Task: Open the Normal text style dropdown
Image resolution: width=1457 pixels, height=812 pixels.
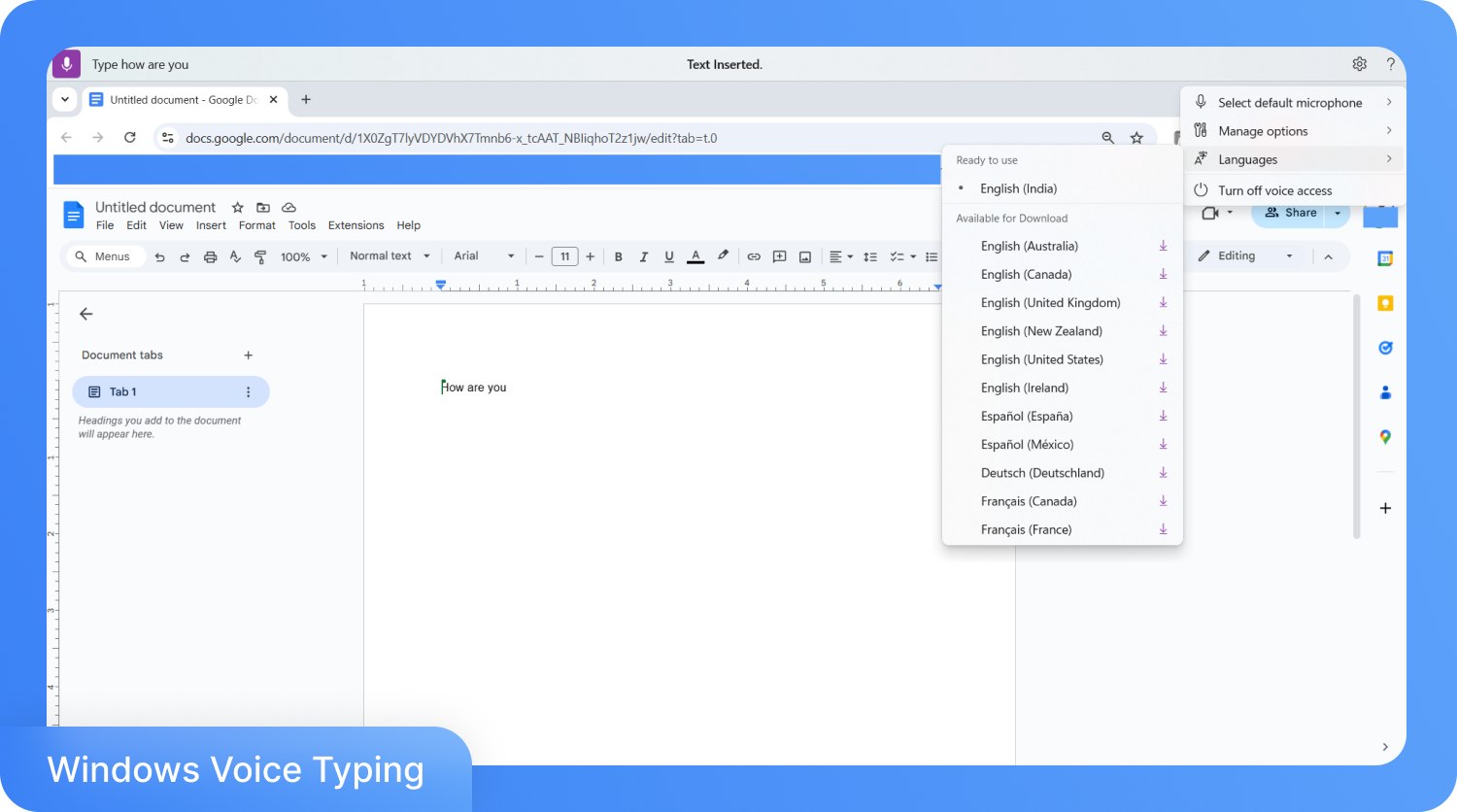Action: point(388,255)
